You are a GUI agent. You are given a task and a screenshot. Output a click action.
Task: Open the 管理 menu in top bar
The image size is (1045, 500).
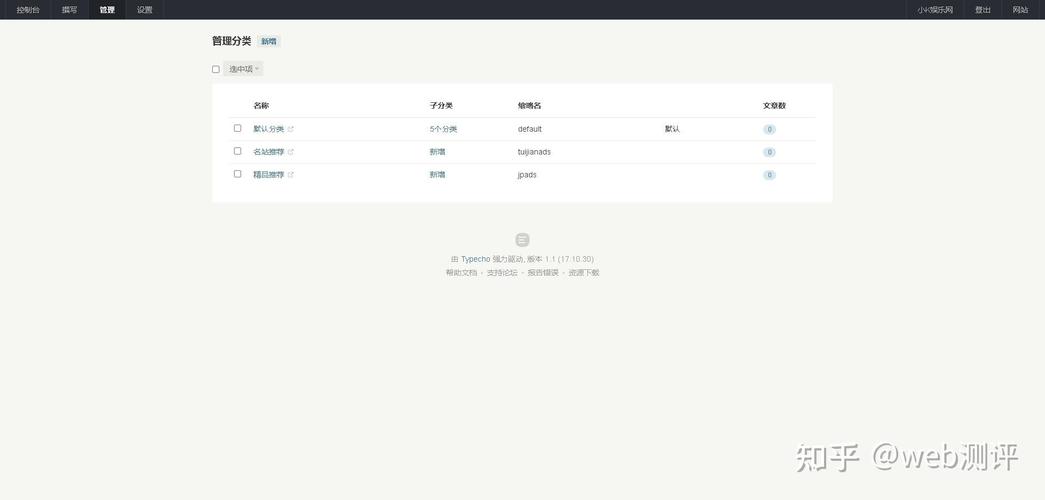click(x=107, y=10)
